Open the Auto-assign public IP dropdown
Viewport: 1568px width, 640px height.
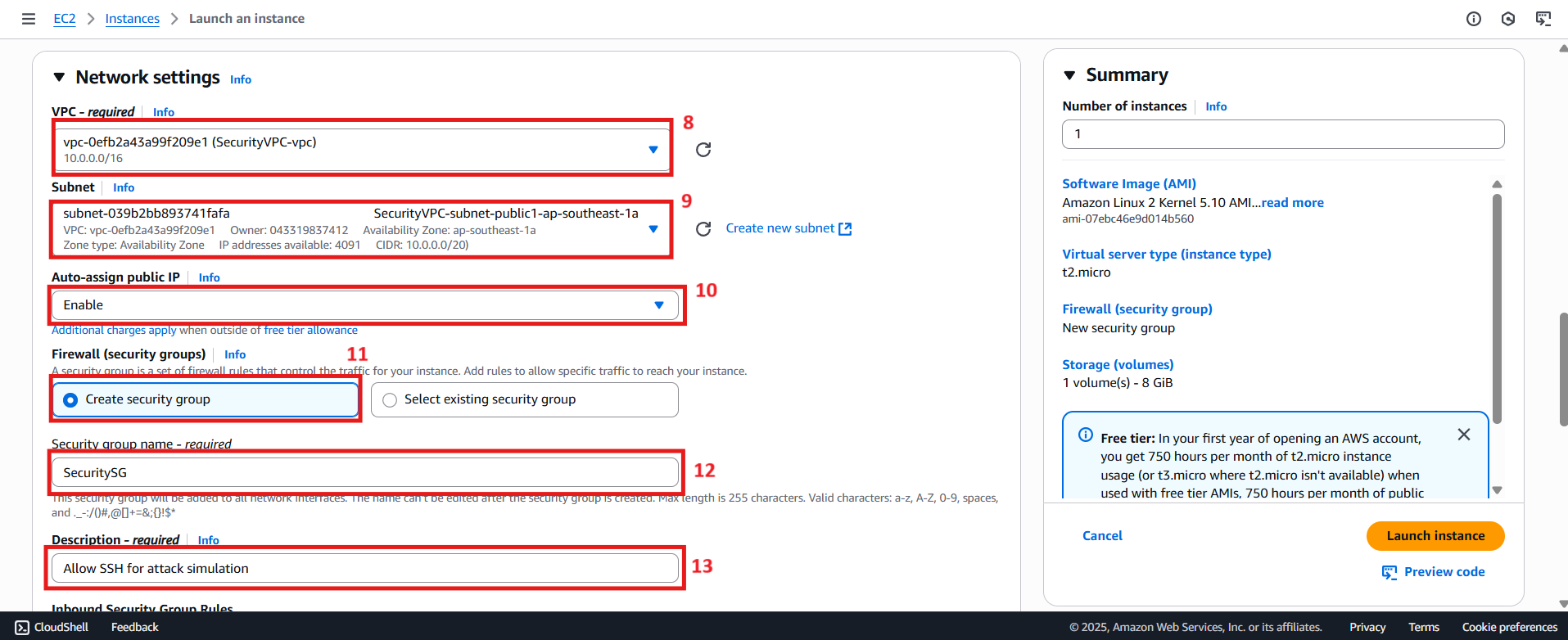(x=365, y=305)
